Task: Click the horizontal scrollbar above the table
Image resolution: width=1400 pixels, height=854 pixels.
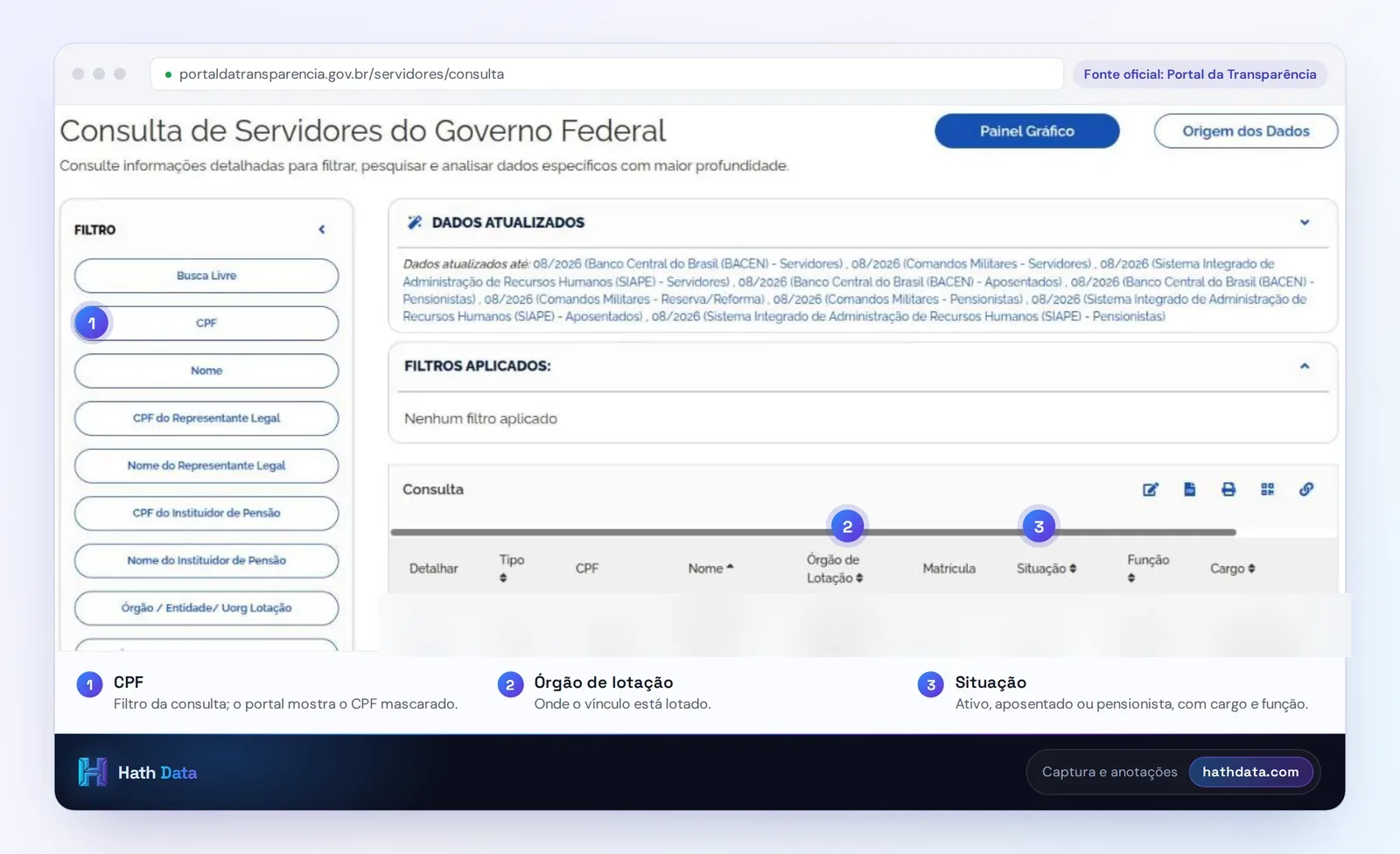Action: (x=814, y=532)
